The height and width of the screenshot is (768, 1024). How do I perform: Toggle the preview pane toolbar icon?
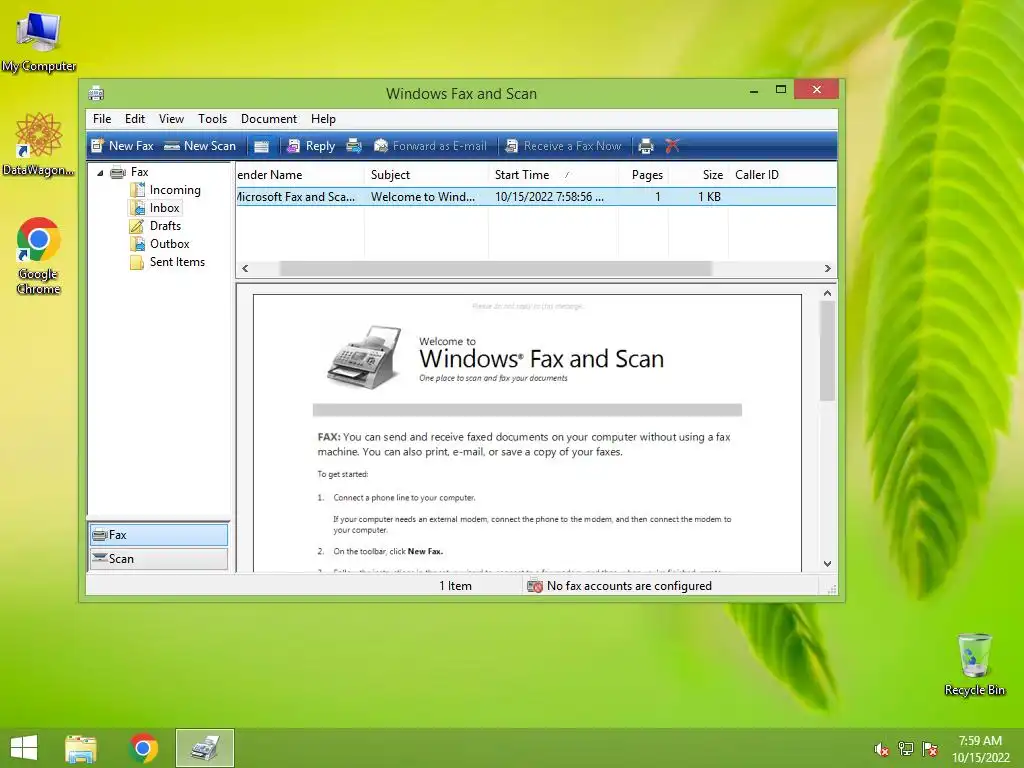[261, 146]
